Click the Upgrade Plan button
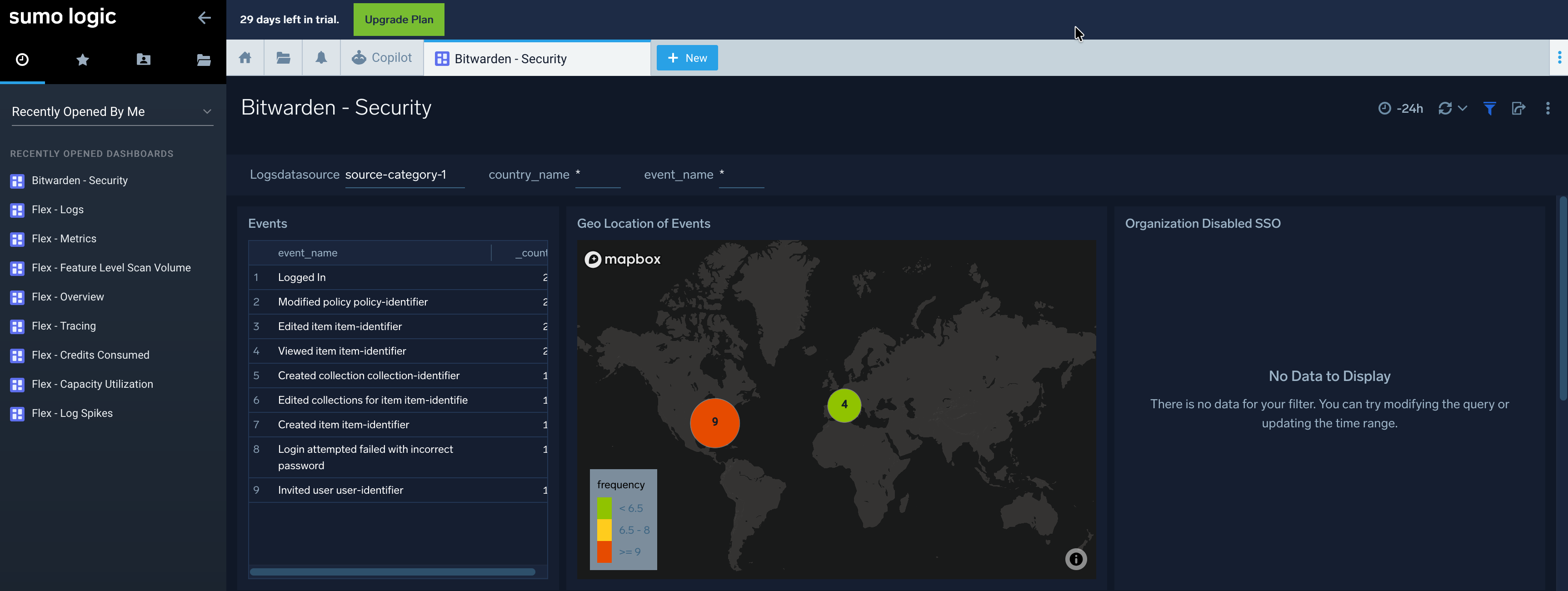The height and width of the screenshot is (591, 1568). click(398, 19)
